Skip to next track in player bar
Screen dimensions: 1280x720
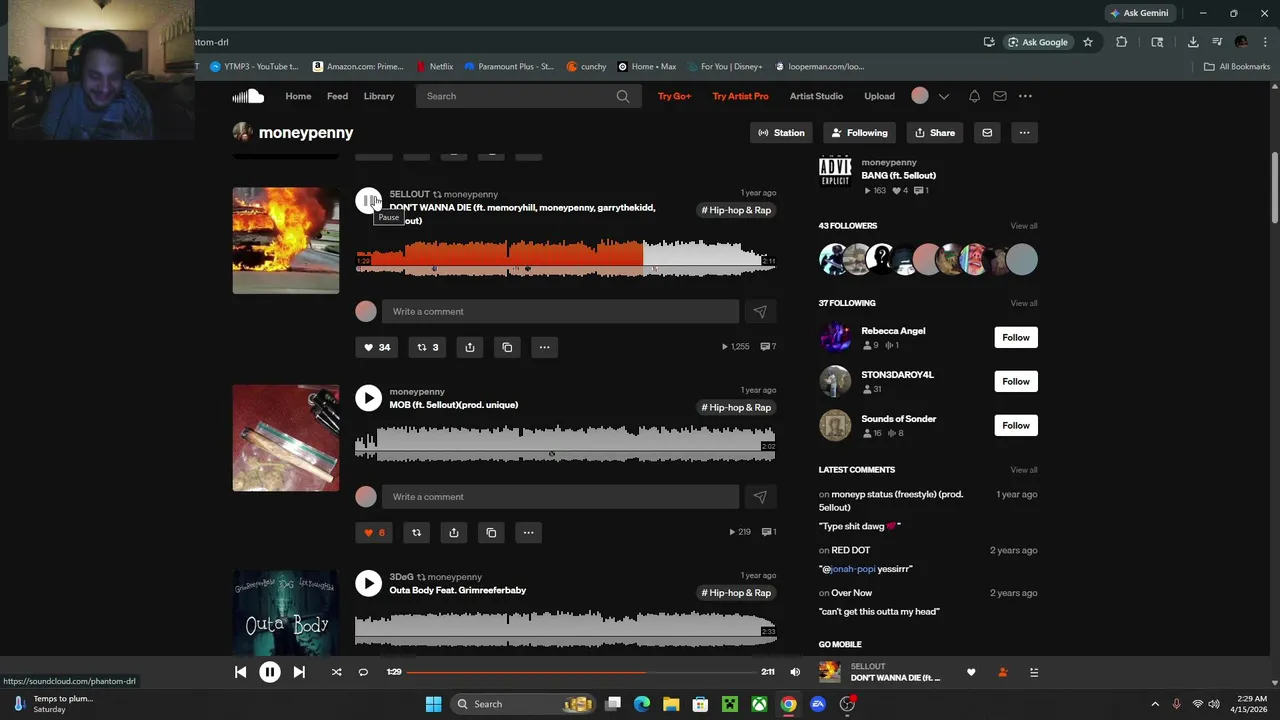click(x=299, y=672)
